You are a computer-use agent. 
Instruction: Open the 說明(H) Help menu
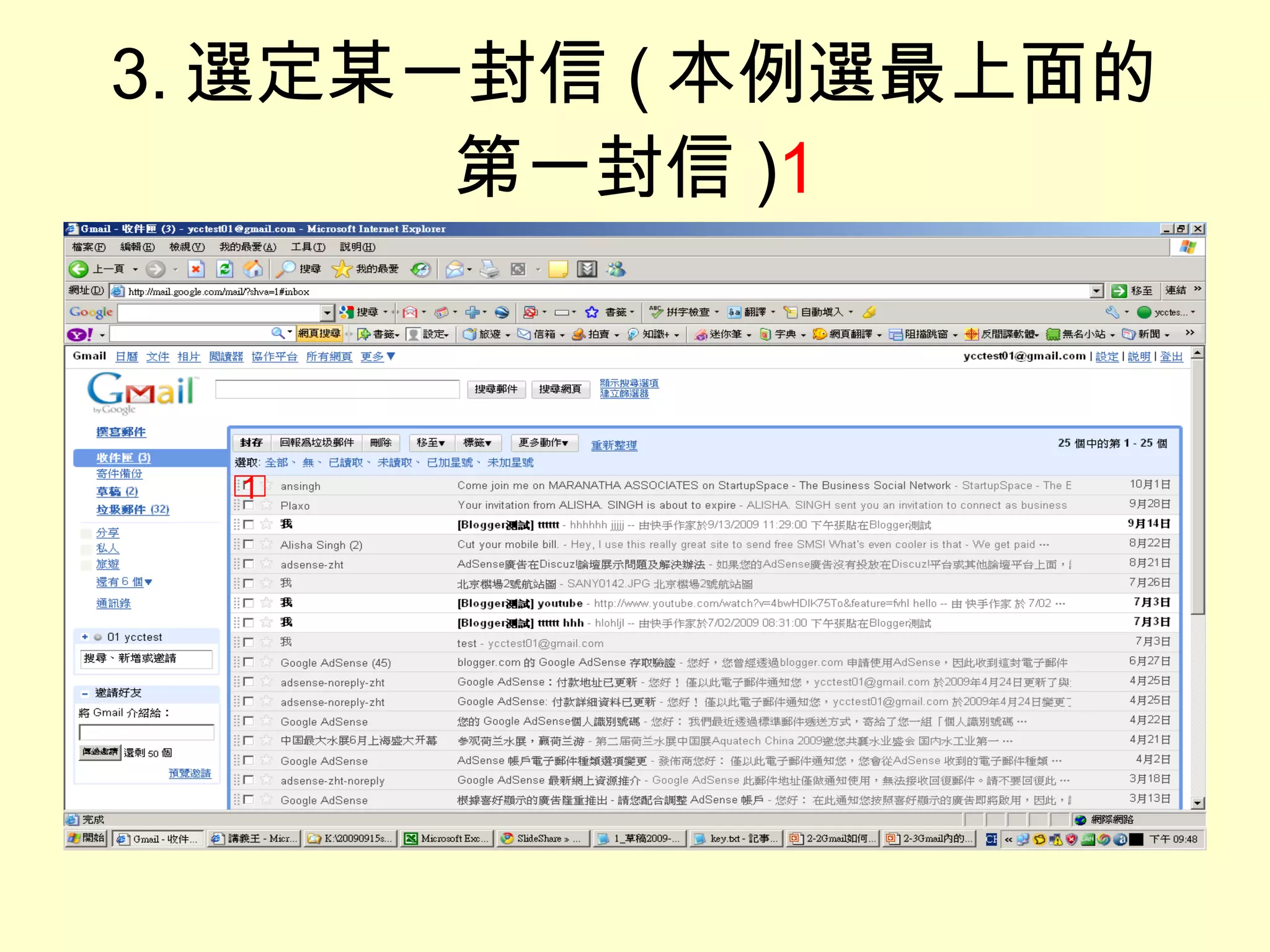pyautogui.click(x=357, y=247)
